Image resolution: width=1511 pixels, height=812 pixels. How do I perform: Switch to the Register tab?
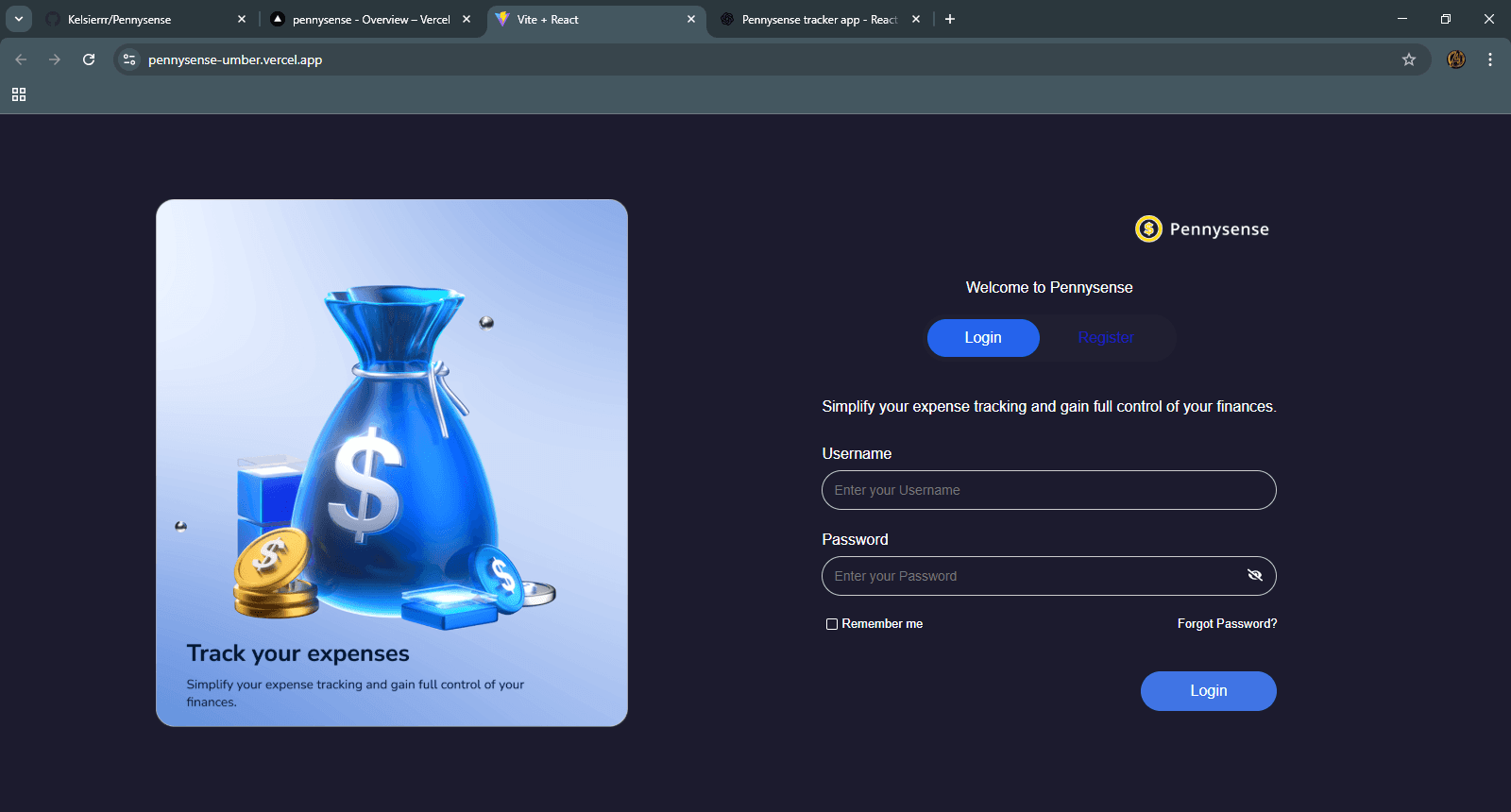pos(1105,338)
